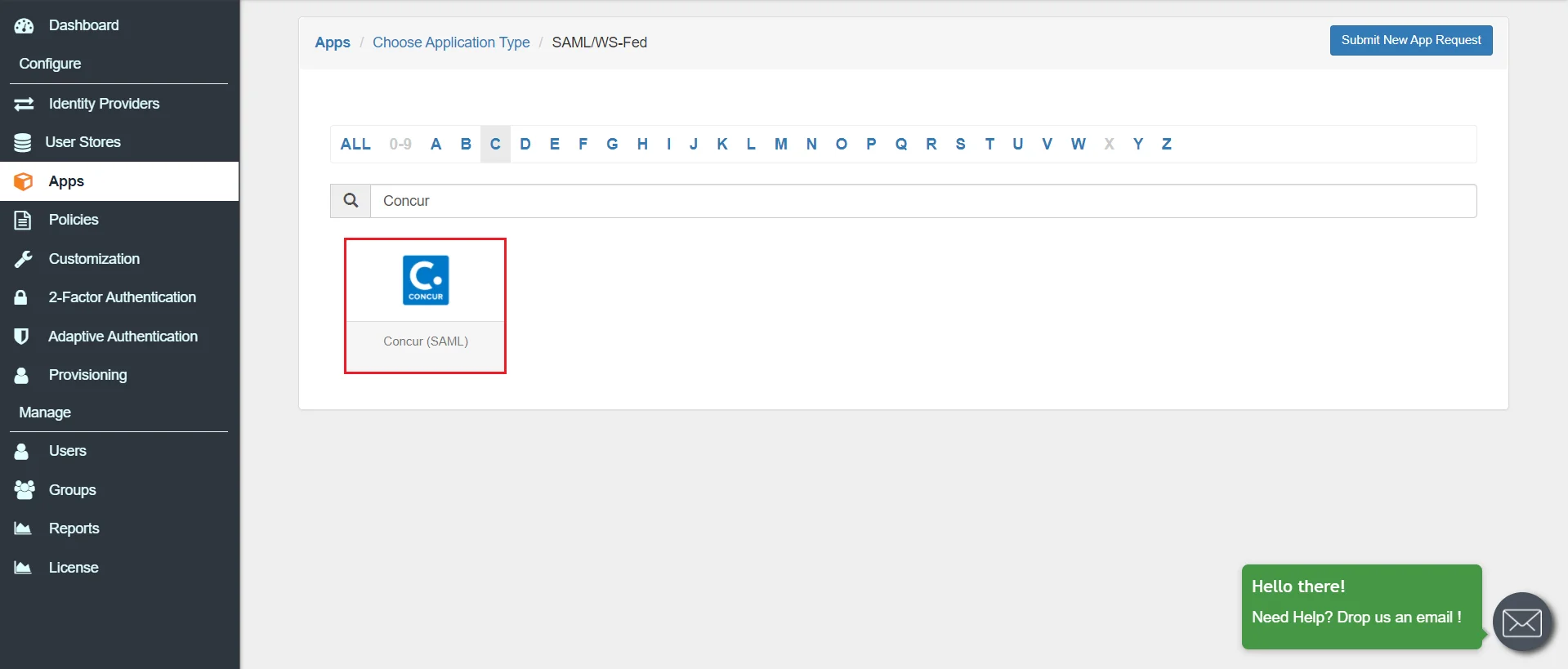Viewport: 1568px width, 669px height.
Task: Filter apps by ALL
Action: coord(355,144)
